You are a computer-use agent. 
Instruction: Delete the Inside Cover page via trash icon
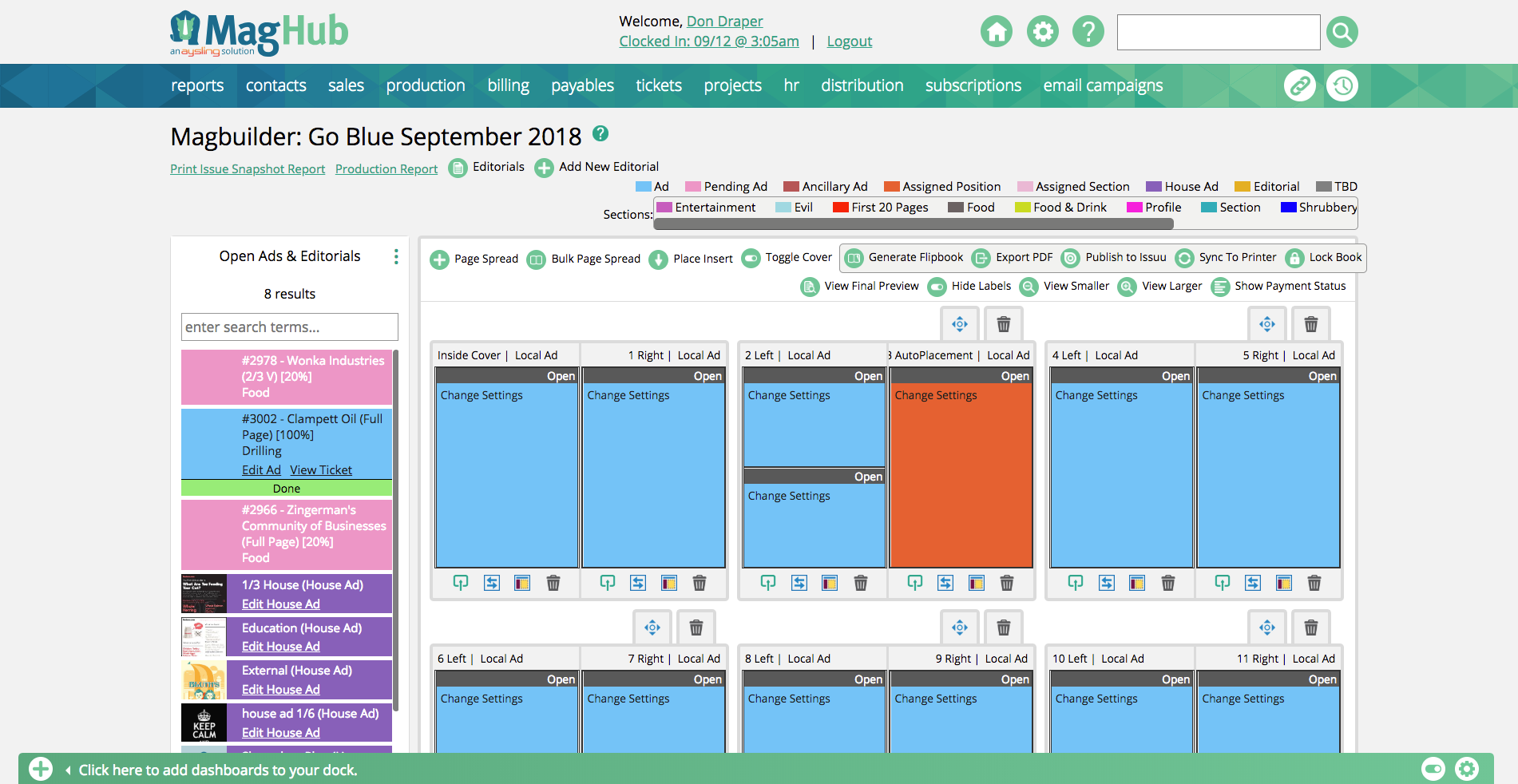[x=553, y=583]
